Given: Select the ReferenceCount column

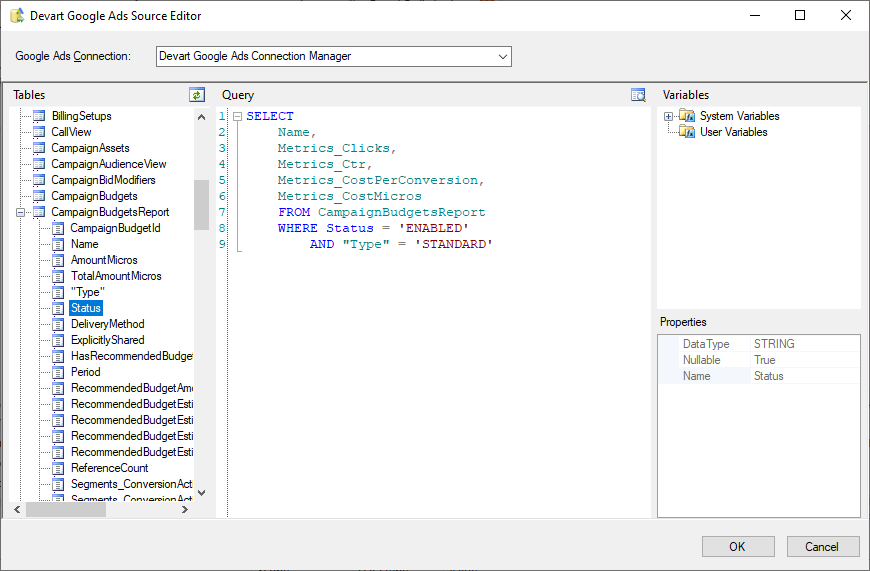Looking at the screenshot, I should tap(109, 468).
